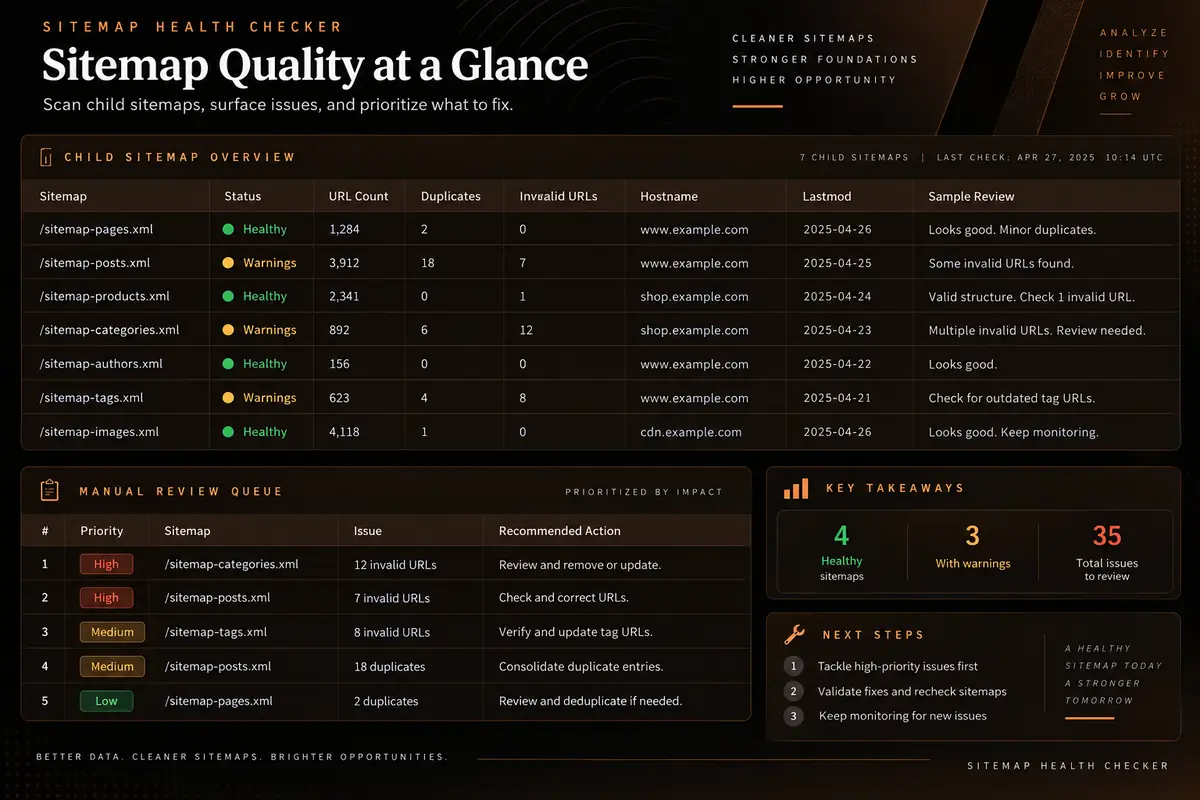Sort by the Hostname column header

[669, 196]
